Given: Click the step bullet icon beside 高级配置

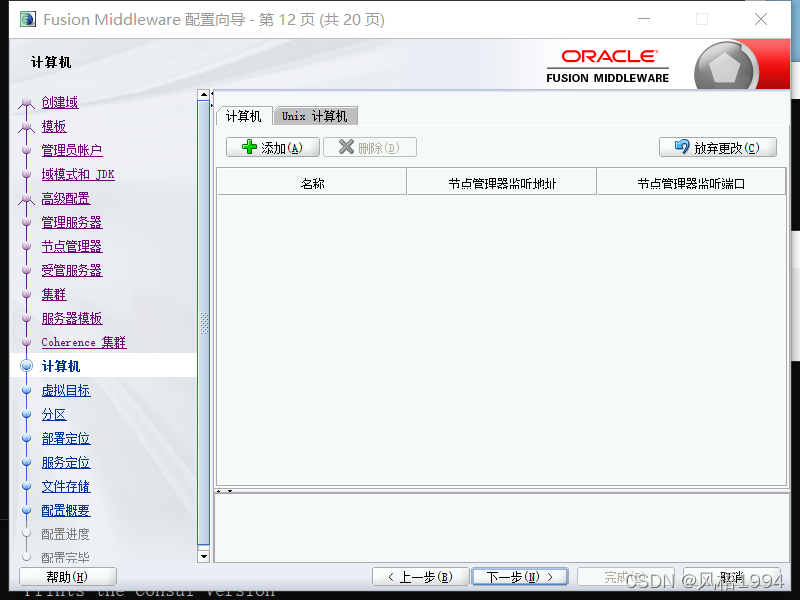Looking at the screenshot, I should [27, 199].
